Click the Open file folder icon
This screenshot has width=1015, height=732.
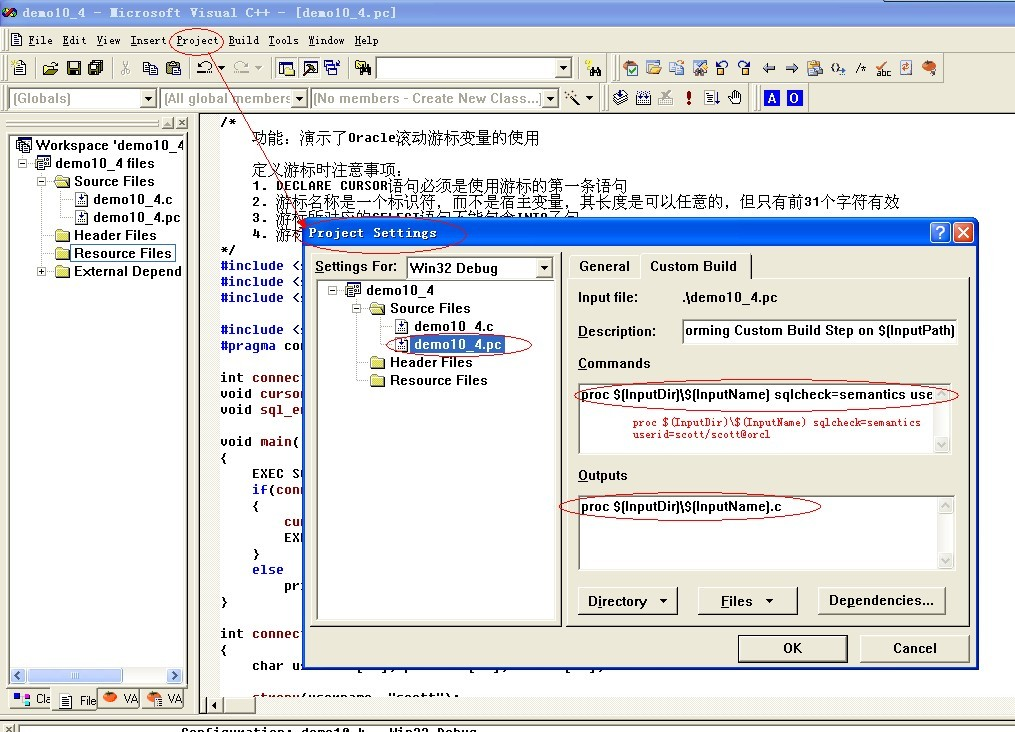coord(50,67)
